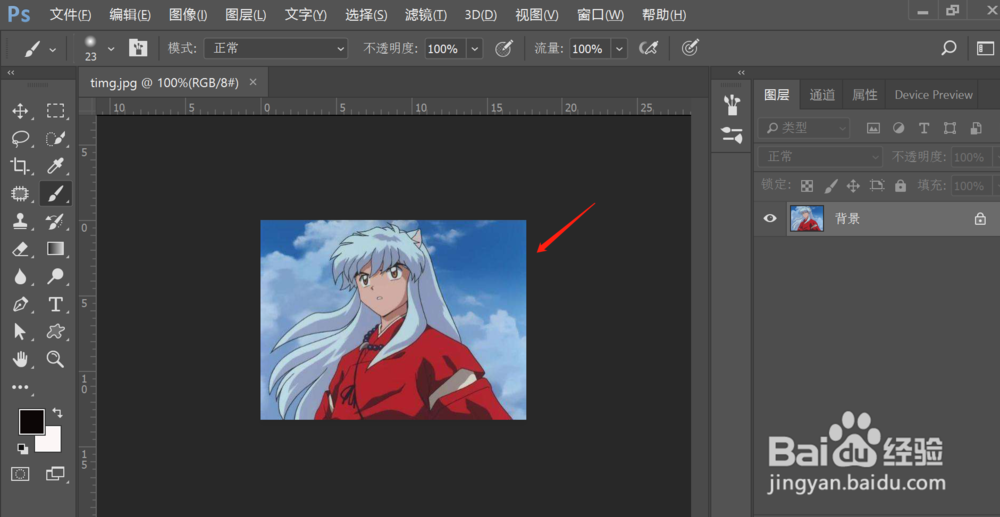This screenshot has width=1000, height=517.
Task: Click the background color swatch
Action: 51,442
